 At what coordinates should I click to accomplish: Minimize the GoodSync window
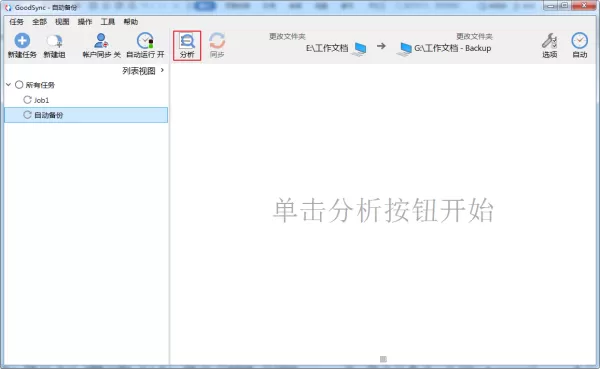point(551,5)
